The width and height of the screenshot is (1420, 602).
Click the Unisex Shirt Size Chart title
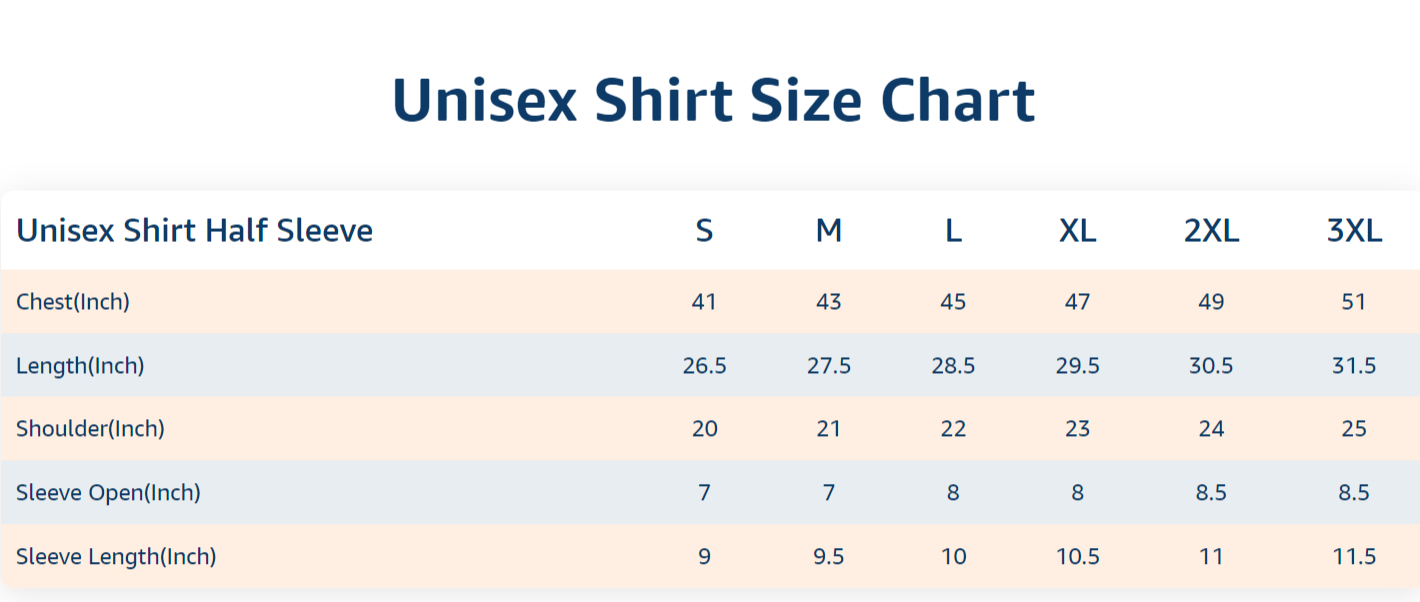(713, 100)
